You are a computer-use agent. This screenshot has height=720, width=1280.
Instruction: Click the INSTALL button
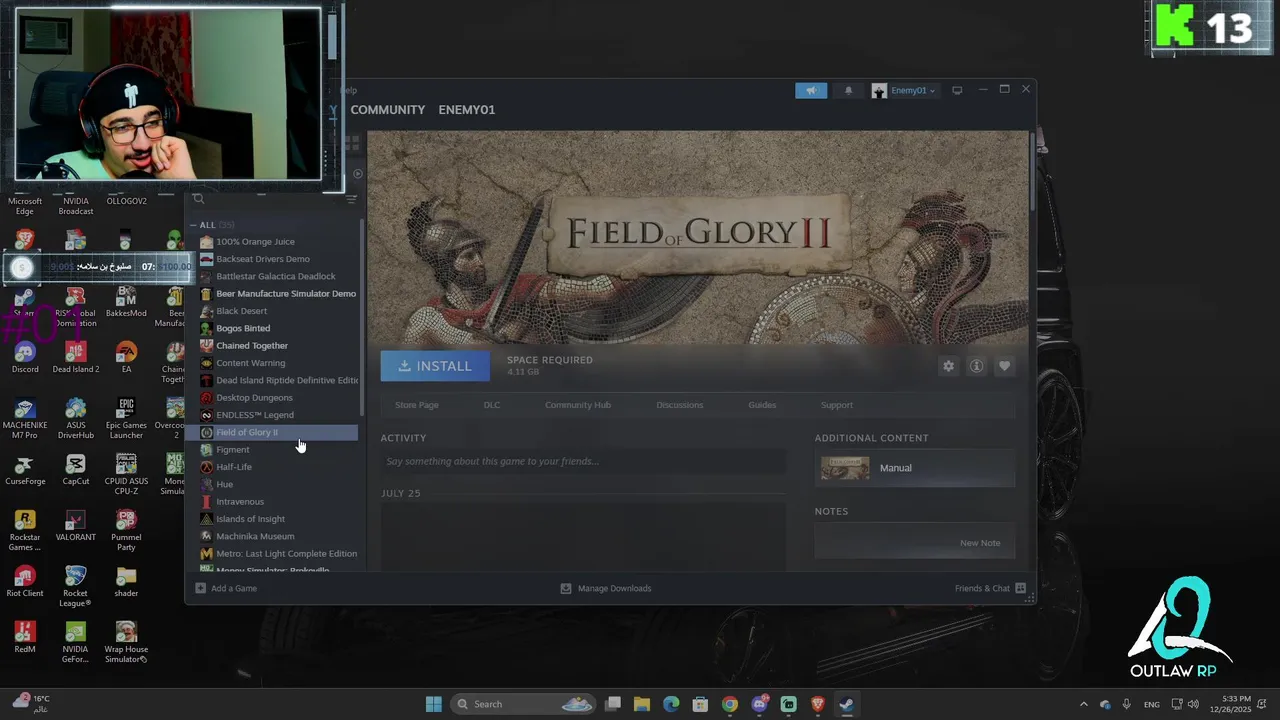[435, 366]
